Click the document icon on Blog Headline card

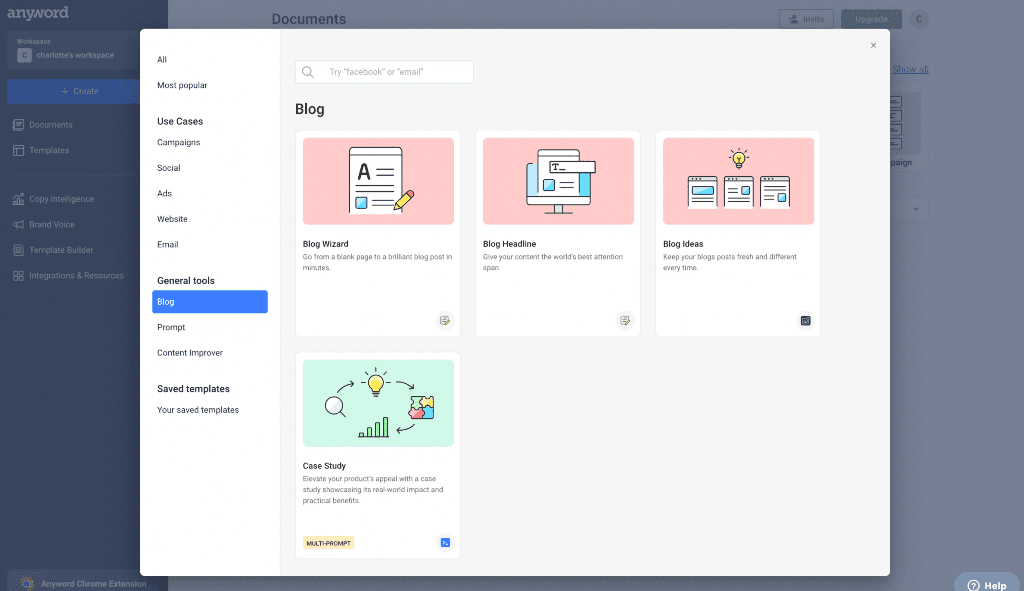tap(625, 321)
